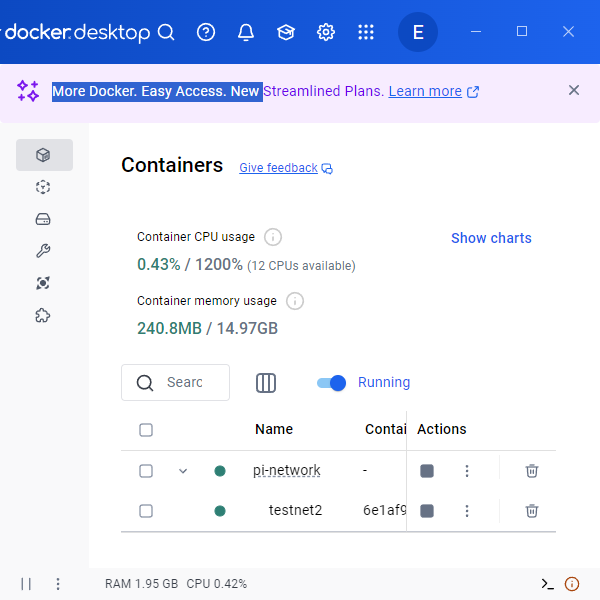
Task: Open Builds wrench icon in sidebar
Action: [x=43, y=251]
